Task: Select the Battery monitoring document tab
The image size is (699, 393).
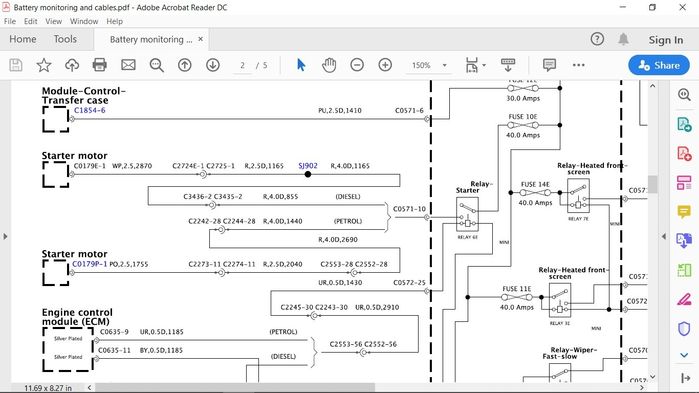Action: 151,40
